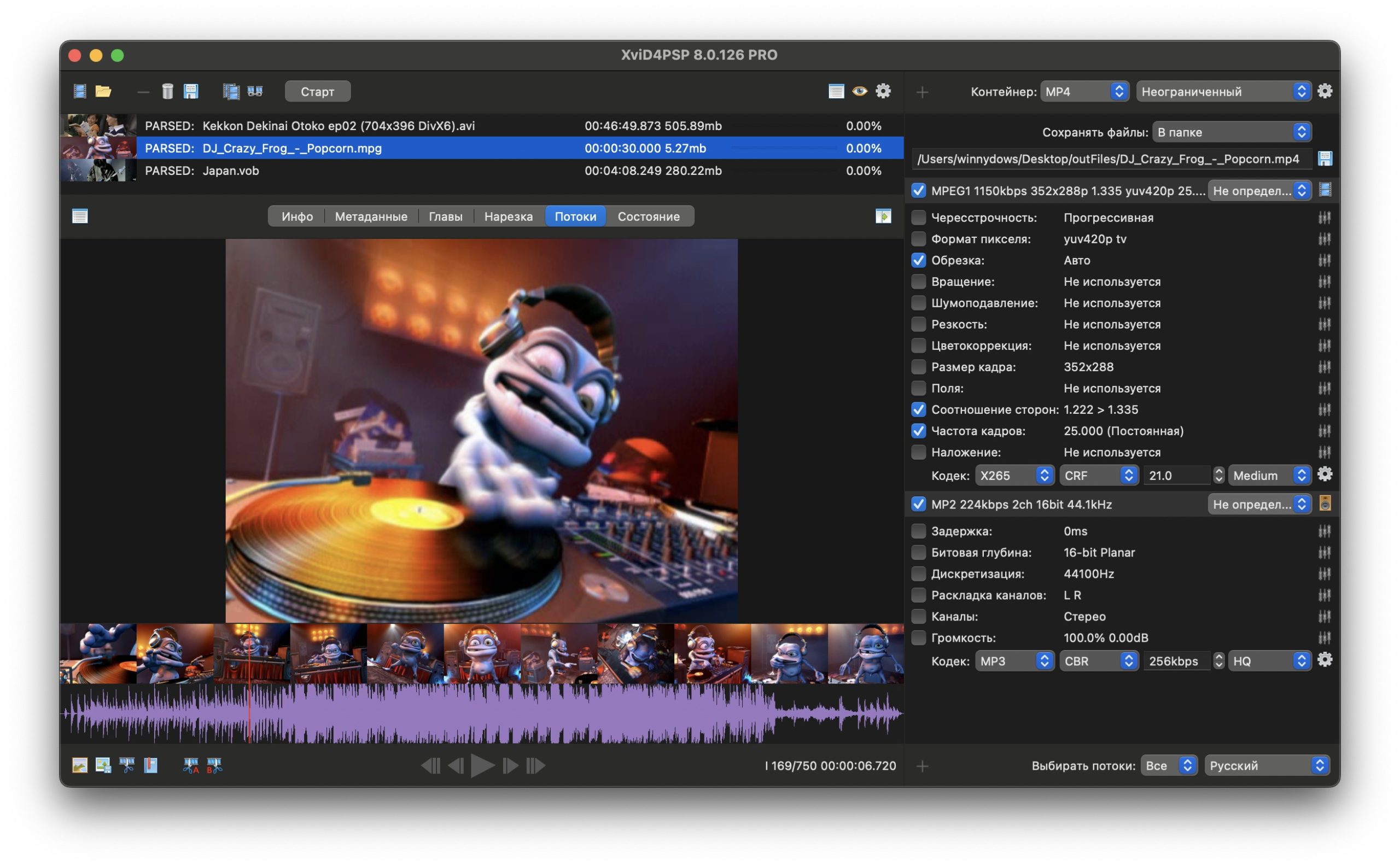
Task: Click the chained filmstrips join icon
Action: click(255, 92)
